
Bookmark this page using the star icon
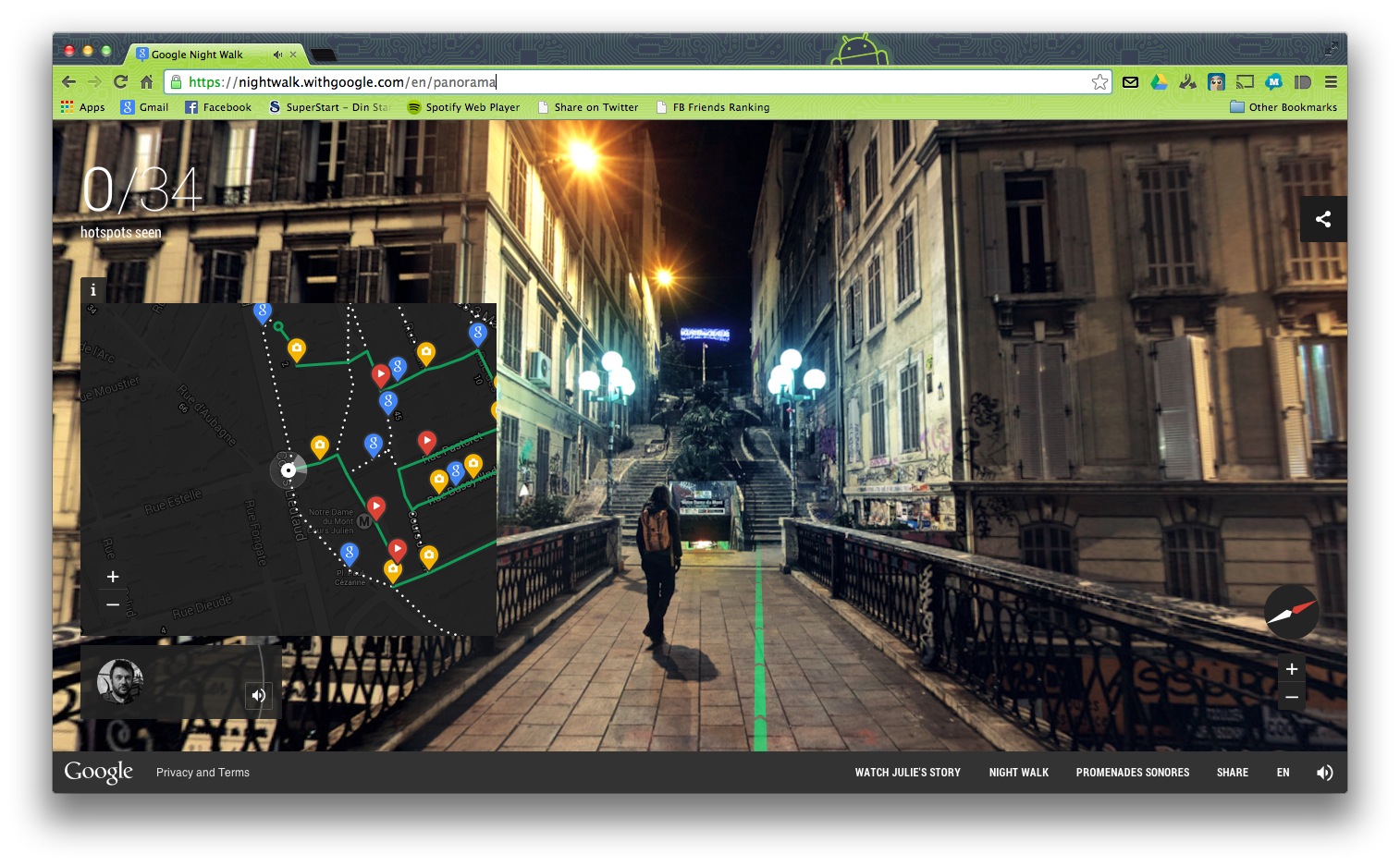click(1099, 81)
